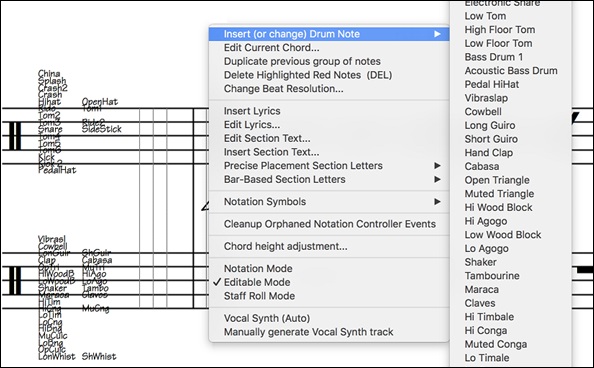Select Manually generate Vocal Synth track
This screenshot has width=594, height=368.
[329, 332]
